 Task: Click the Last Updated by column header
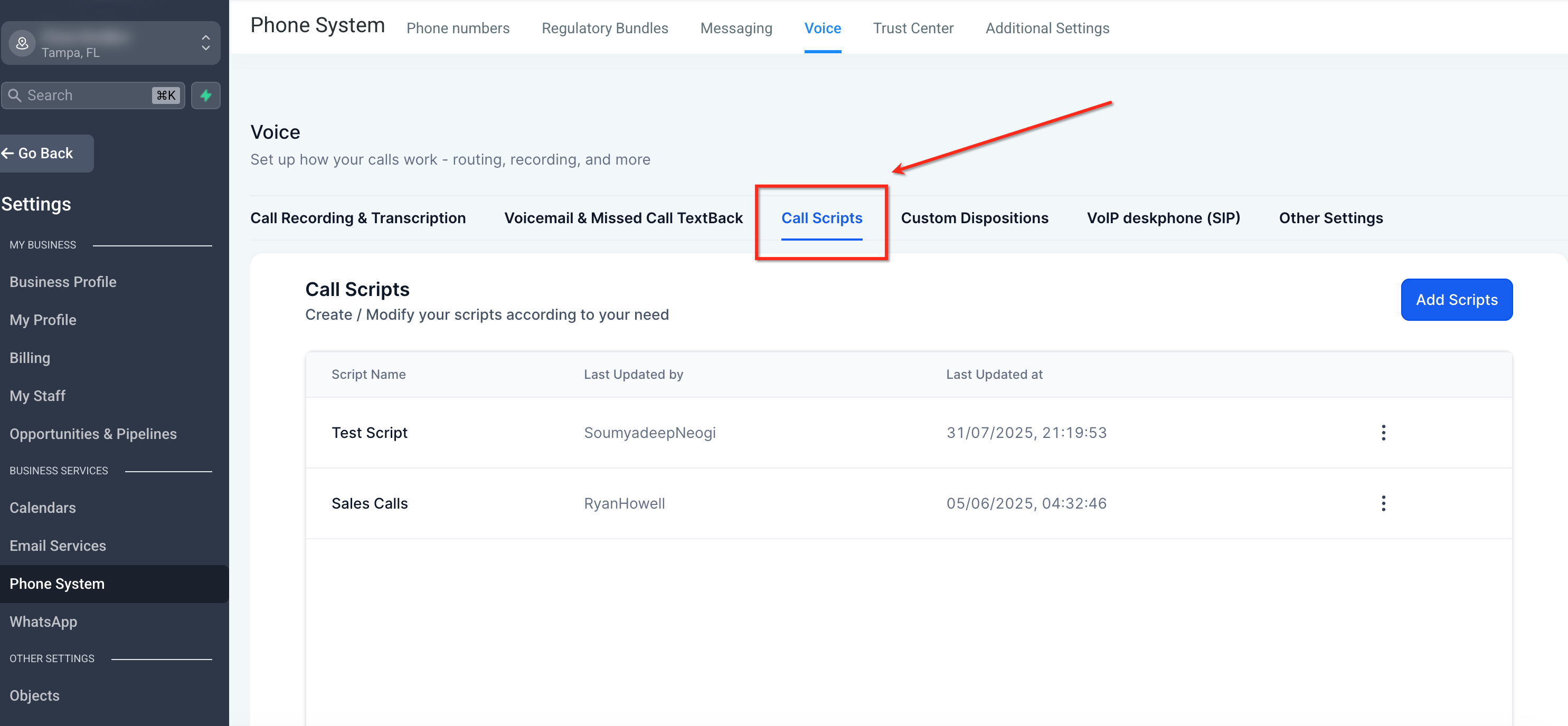pyautogui.click(x=633, y=374)
